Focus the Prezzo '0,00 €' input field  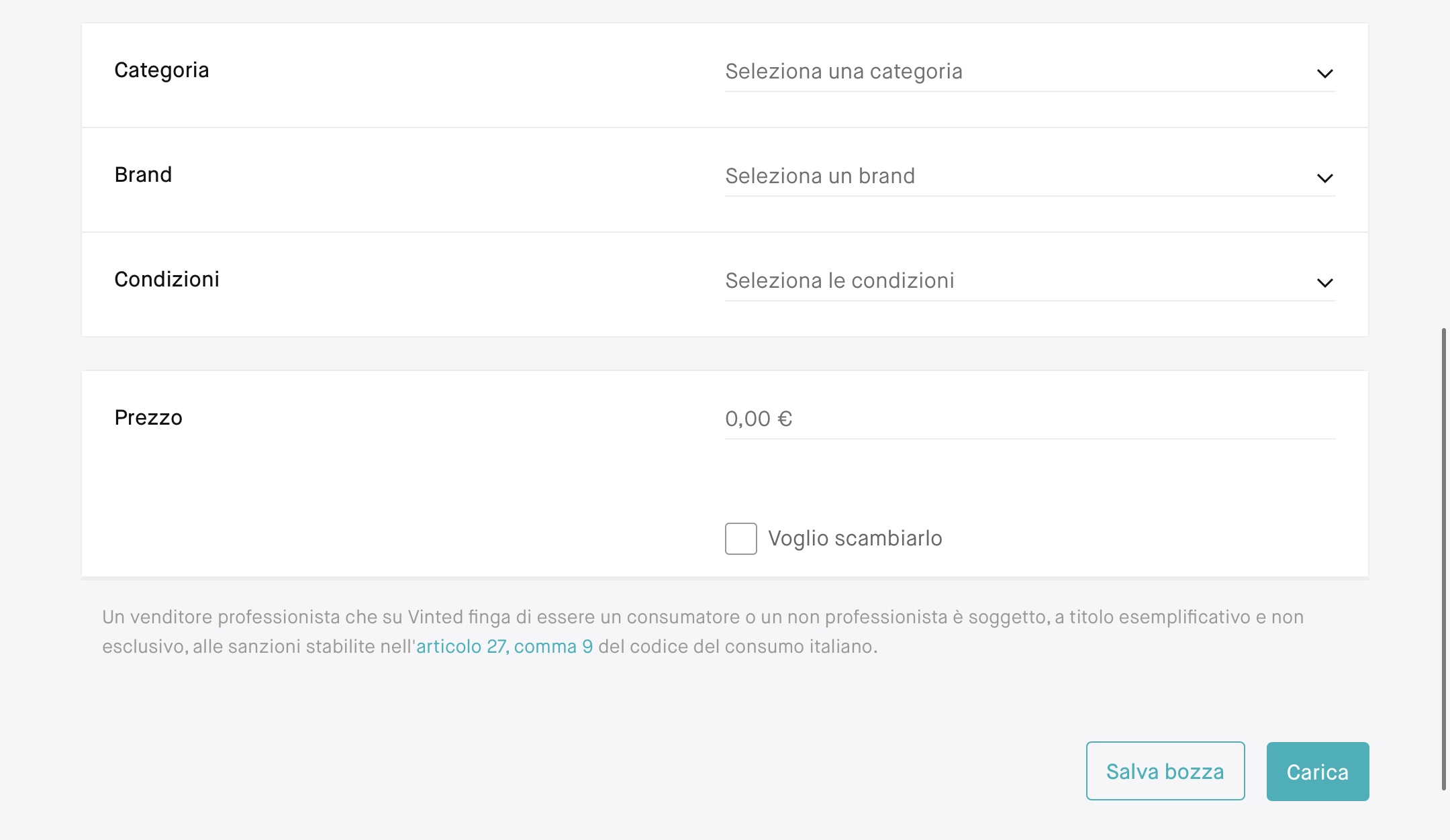pos(1029,419)
